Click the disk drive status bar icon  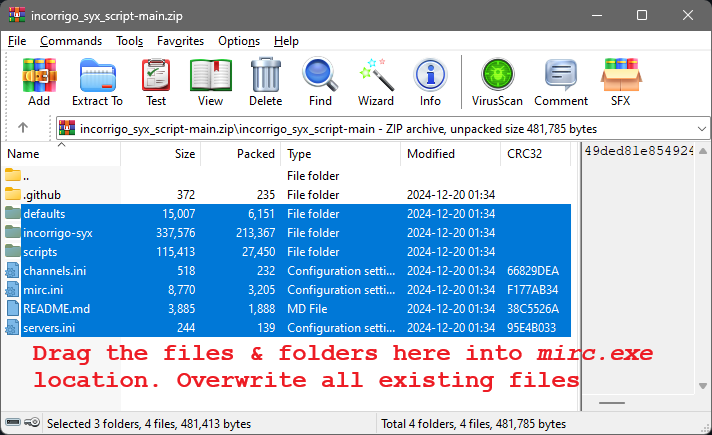tap(13, 423)
